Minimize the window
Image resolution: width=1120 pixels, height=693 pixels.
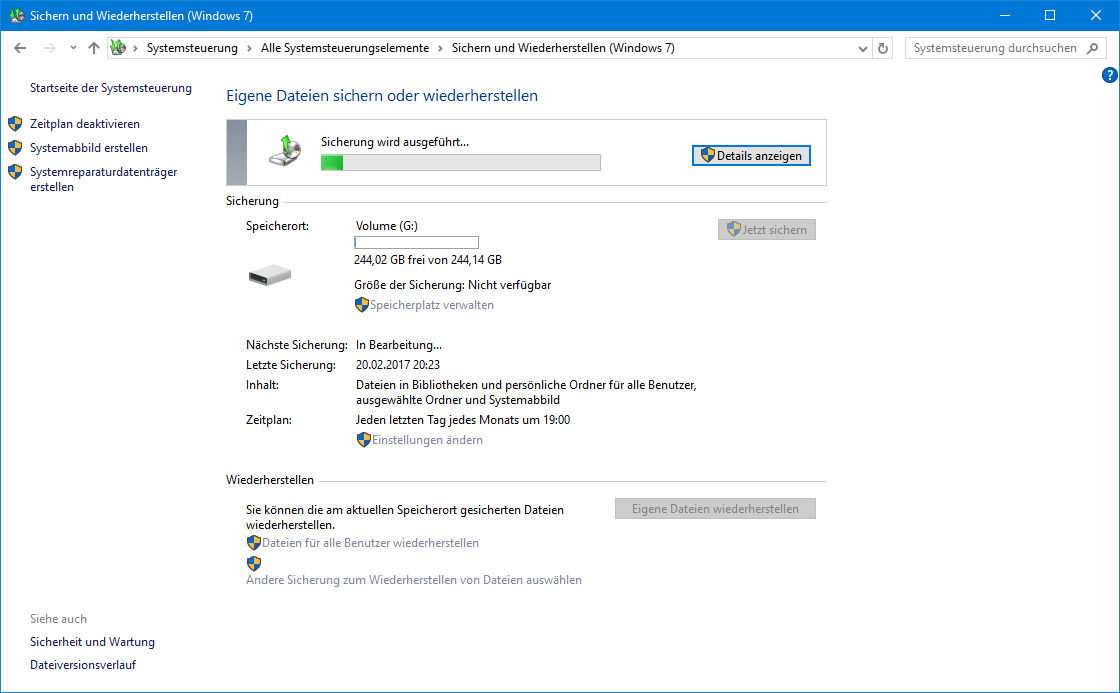coord(1004,15)
